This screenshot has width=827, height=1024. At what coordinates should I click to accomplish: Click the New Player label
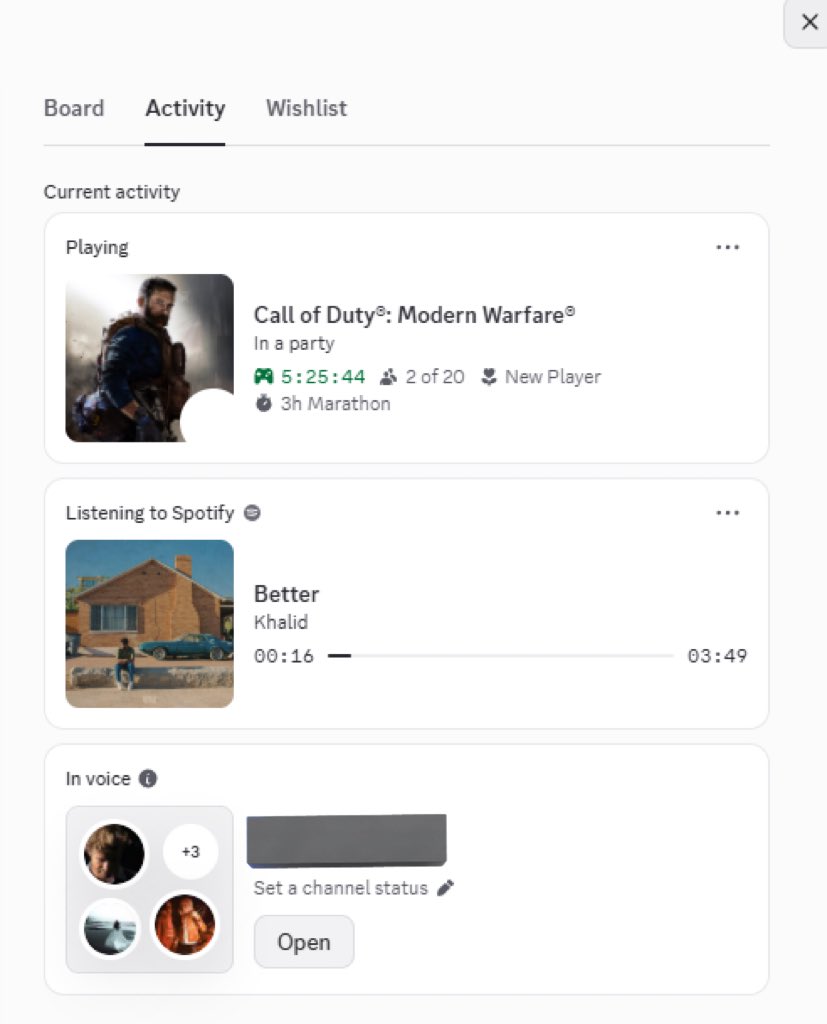click(x=553, y=377)
